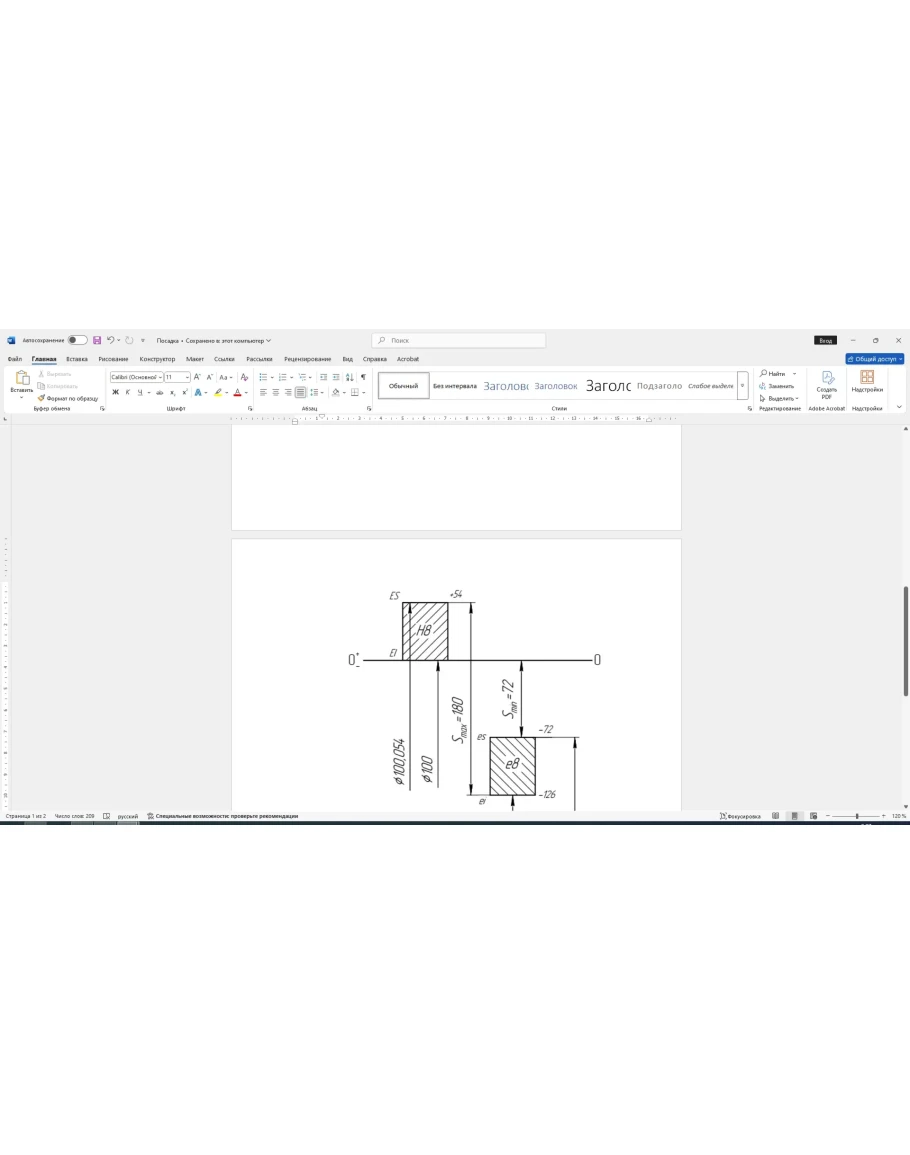
Task: Click the Общий доступ button
Action: (875, 359)
